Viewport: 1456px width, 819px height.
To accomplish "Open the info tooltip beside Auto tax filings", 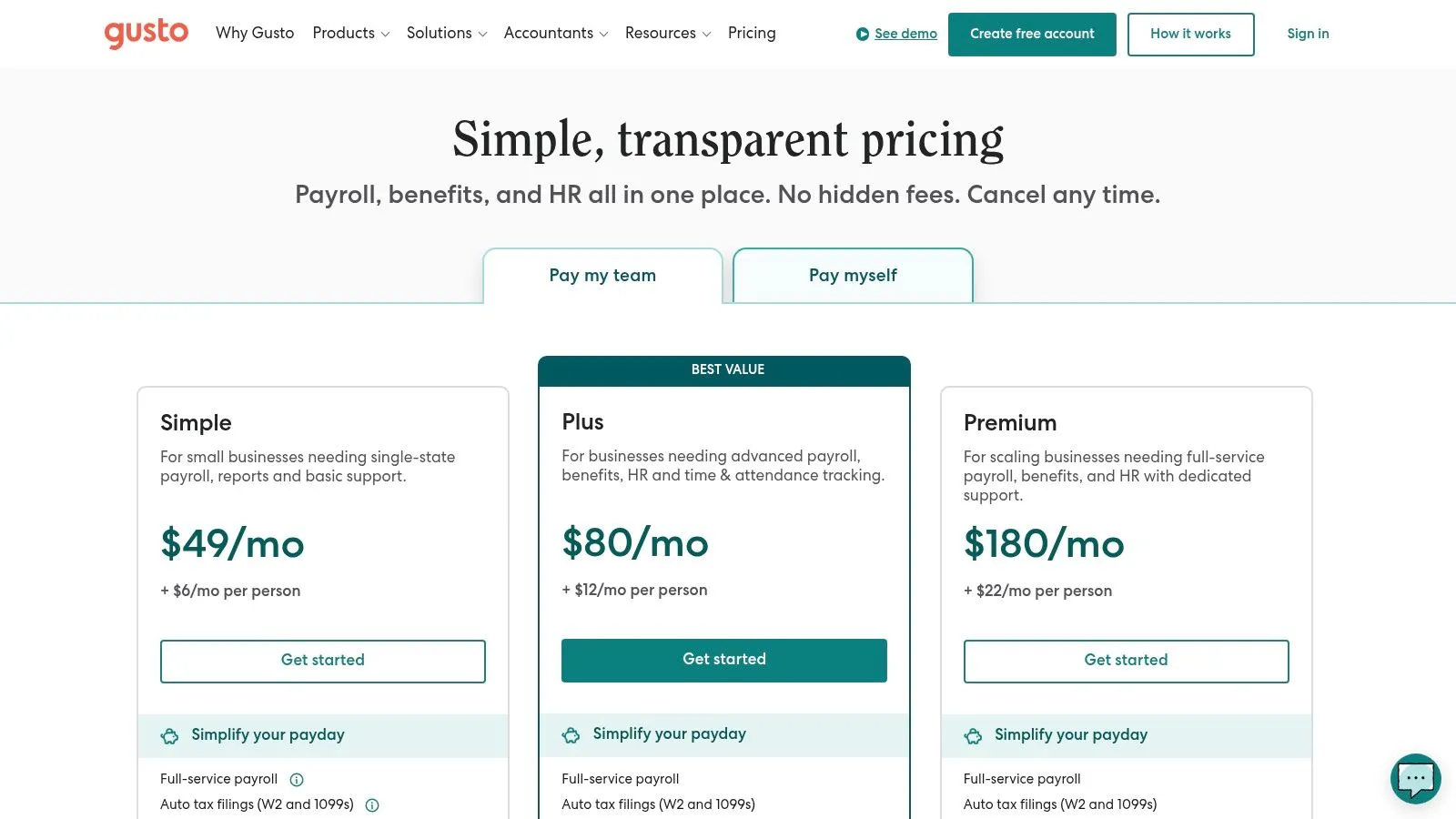I will click(371, 804).
